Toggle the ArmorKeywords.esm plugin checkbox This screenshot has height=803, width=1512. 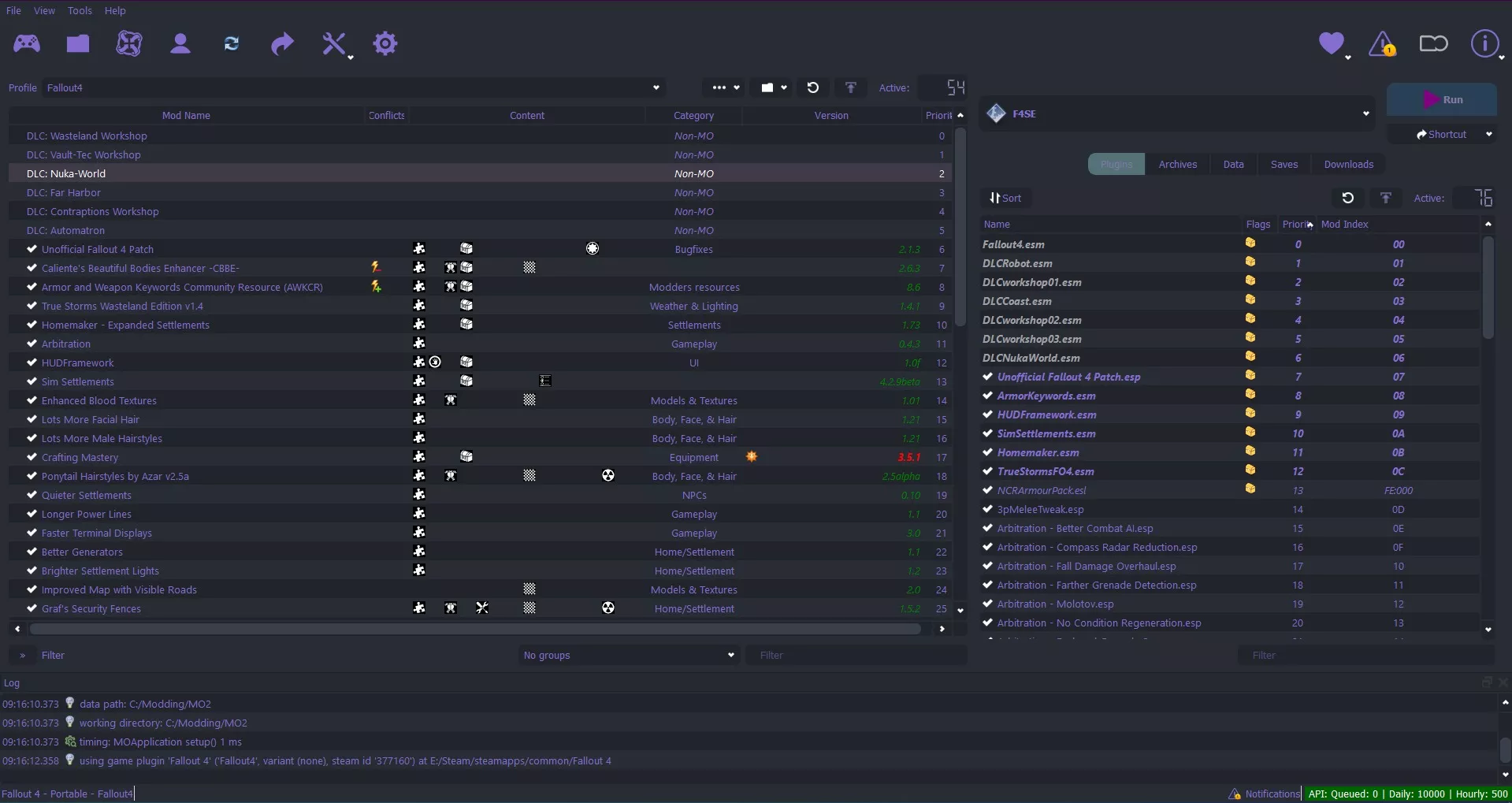click(x=987, y=395)
